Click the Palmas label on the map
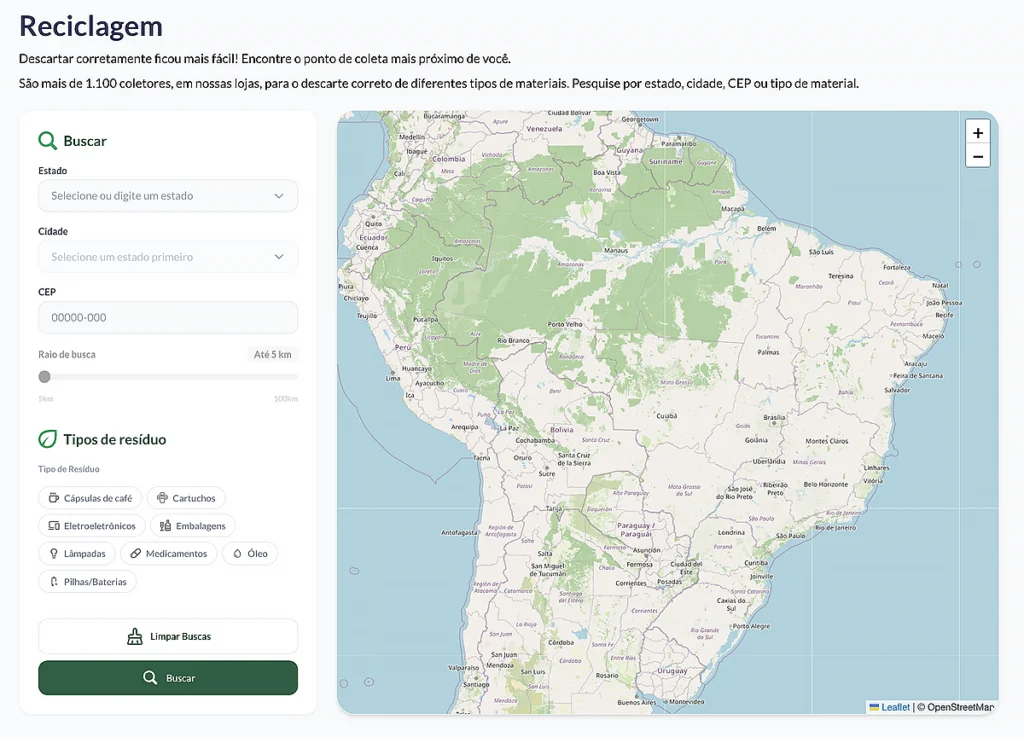 coord(768,353)
